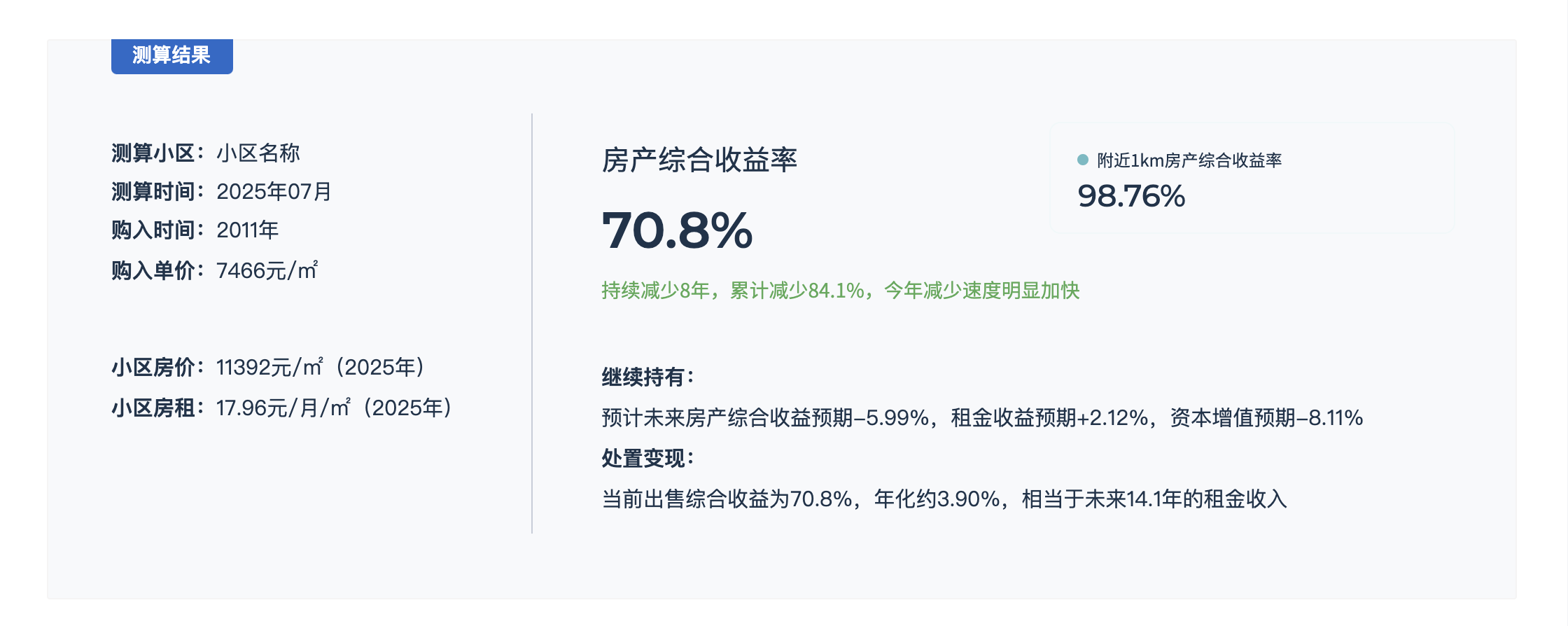Click the teal legend dot icon

click(x=1082, y=160)
